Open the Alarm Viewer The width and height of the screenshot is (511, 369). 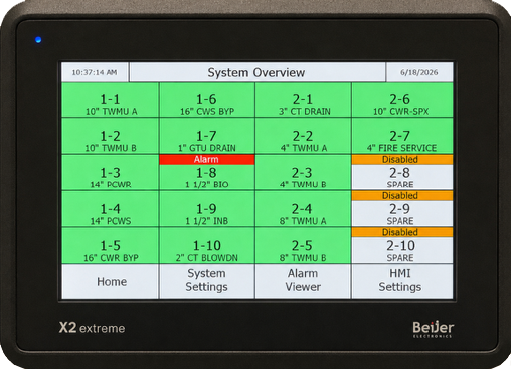pos(303,282)
